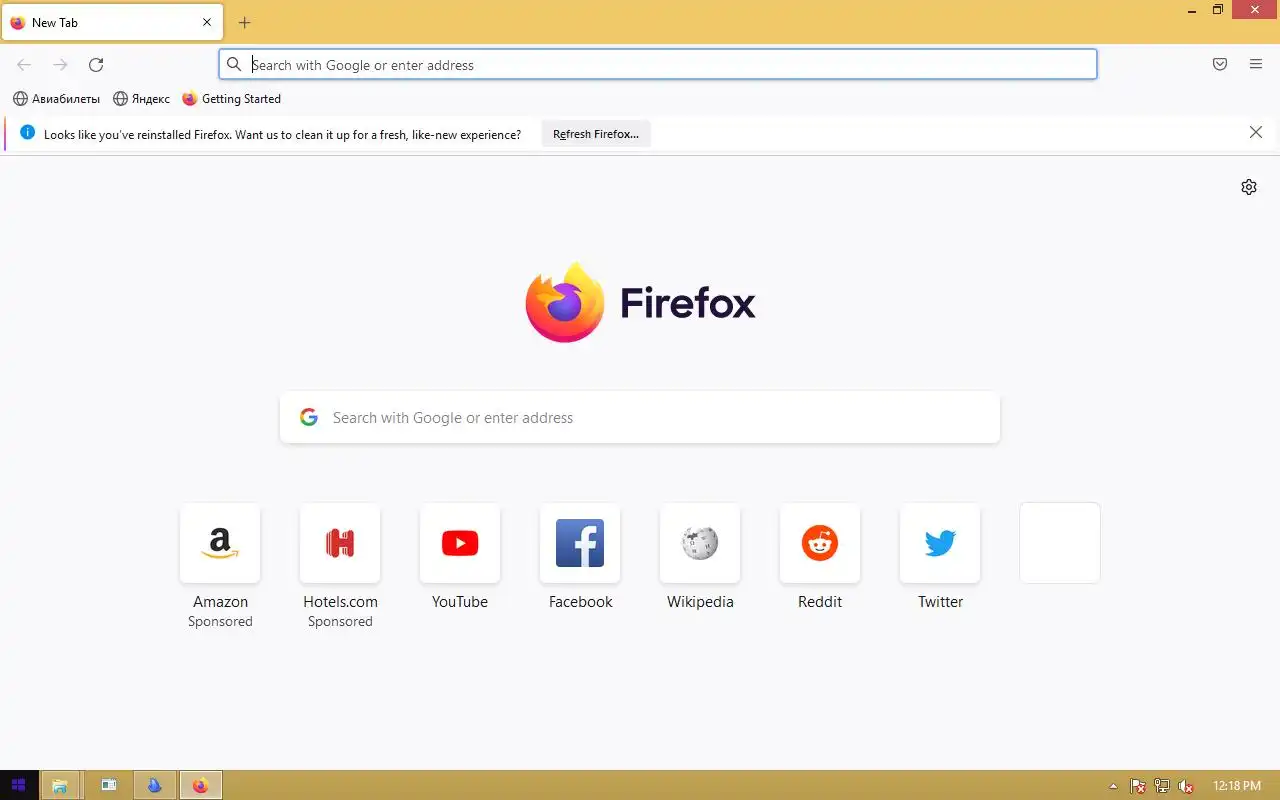This screenshot has width=1280, height=800.
Task: Go forward one page
Action: click(x=60, y=65)
